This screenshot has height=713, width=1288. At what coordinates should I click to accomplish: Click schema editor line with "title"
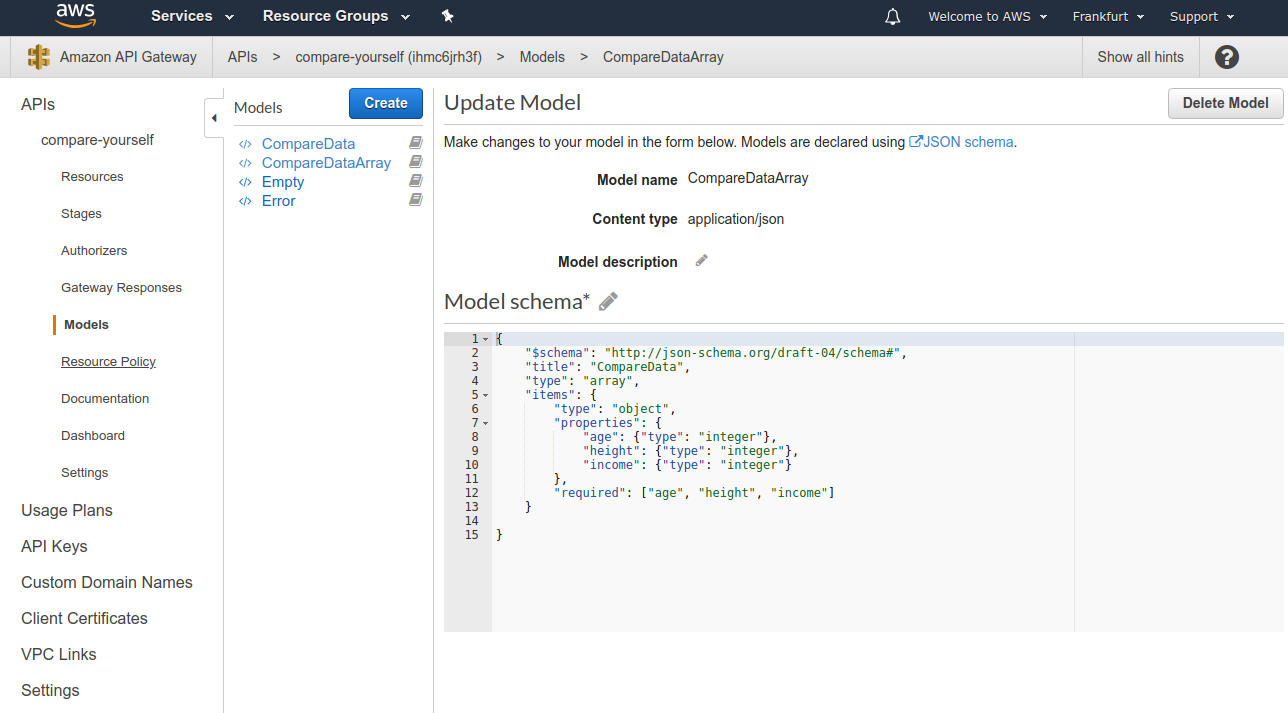click(x=608, y=367)
